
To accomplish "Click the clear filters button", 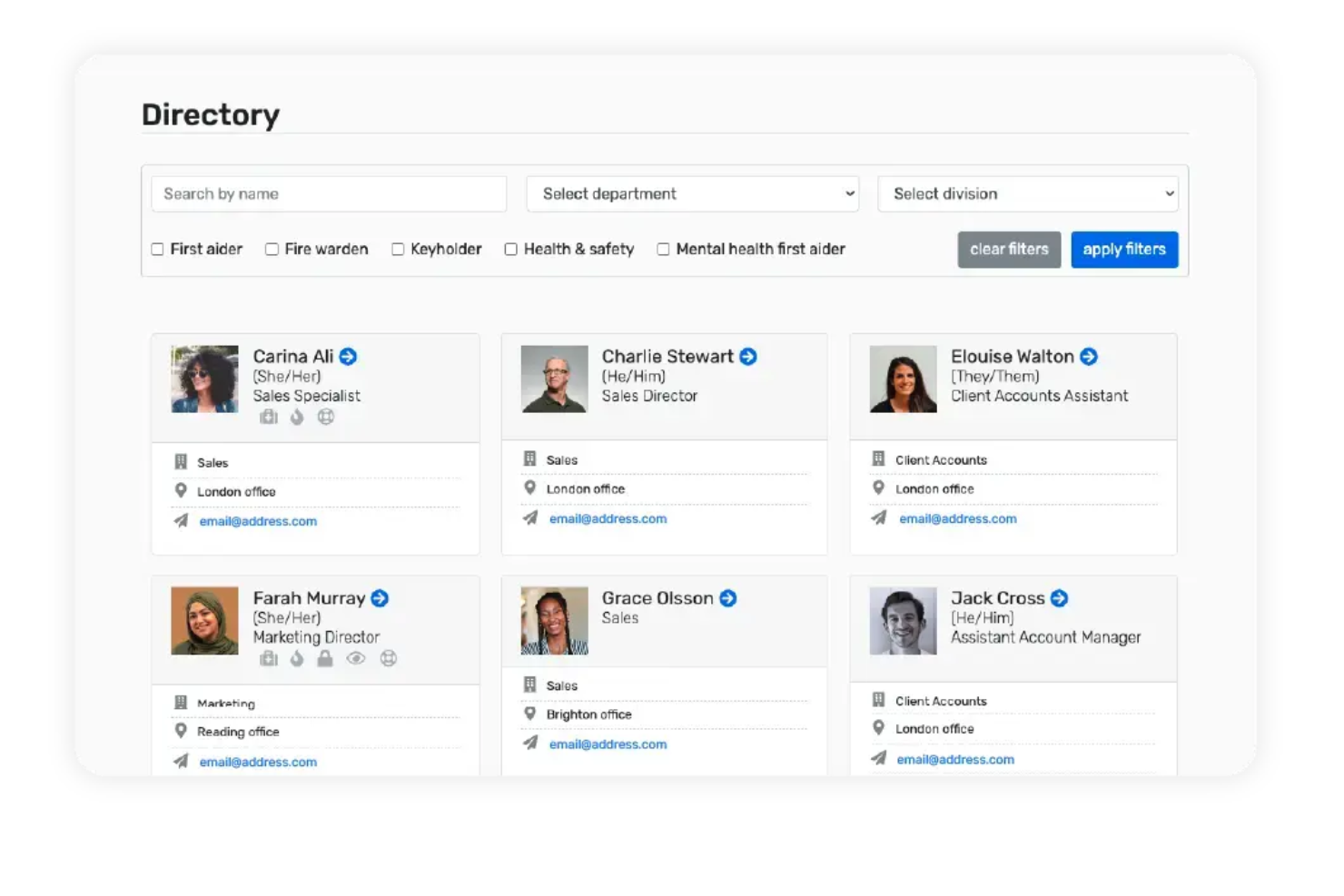I will (x=1009, y=250).
